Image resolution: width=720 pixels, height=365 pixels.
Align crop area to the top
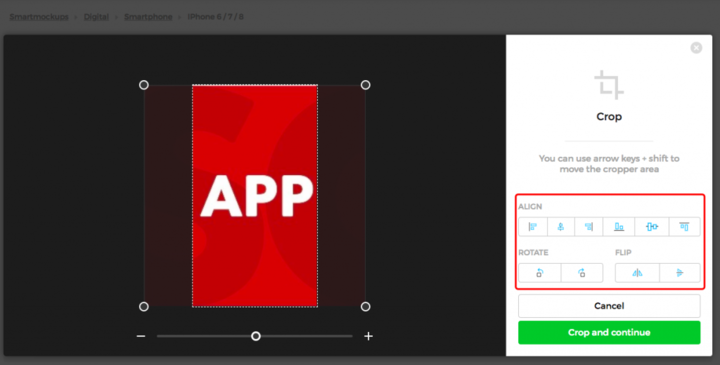[684, 227]
